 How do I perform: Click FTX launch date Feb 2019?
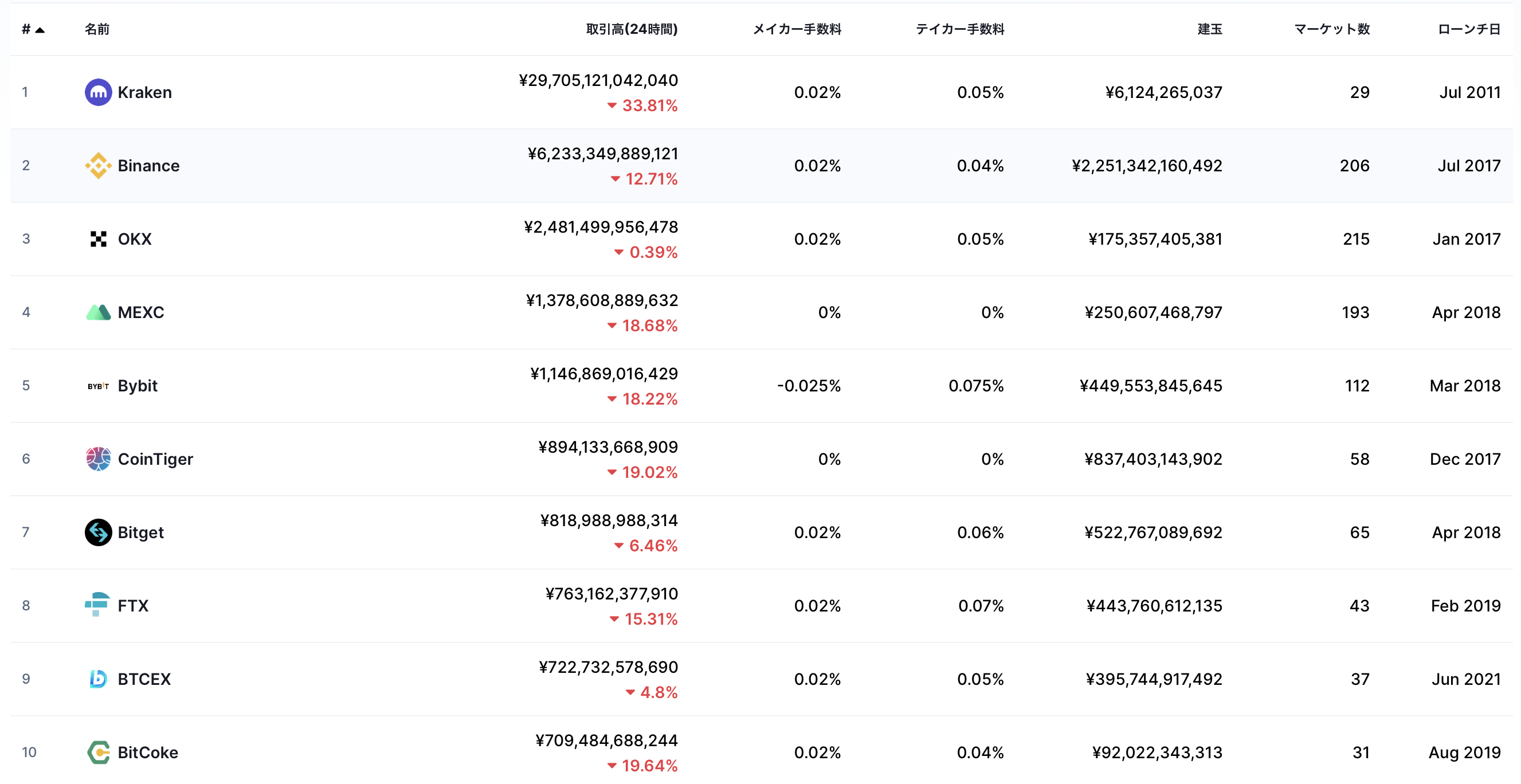pos(1465,606)
